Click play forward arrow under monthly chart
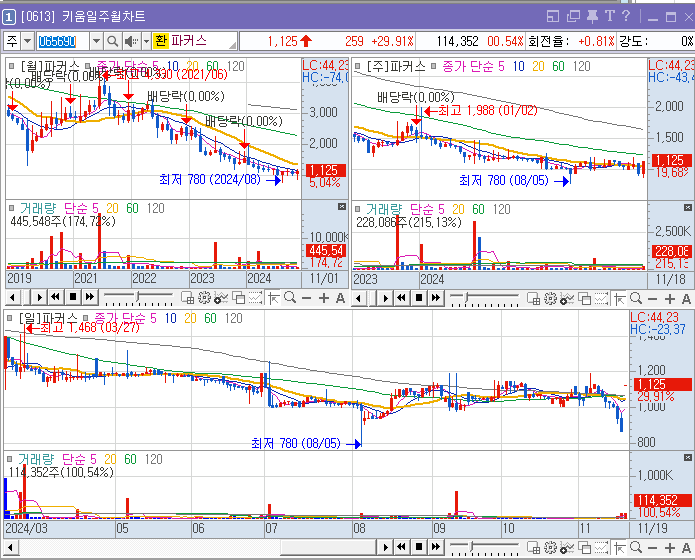 (39, 297)
